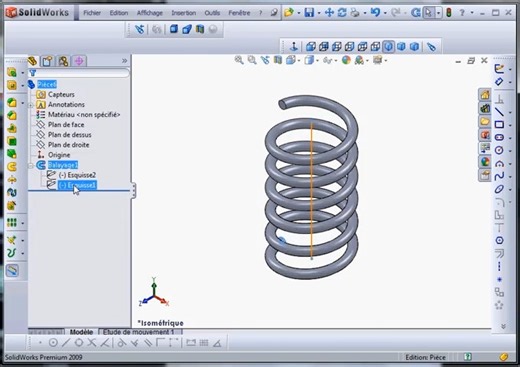
Task: Open the PropertyManager tab
Action: (x=47, y=61)
